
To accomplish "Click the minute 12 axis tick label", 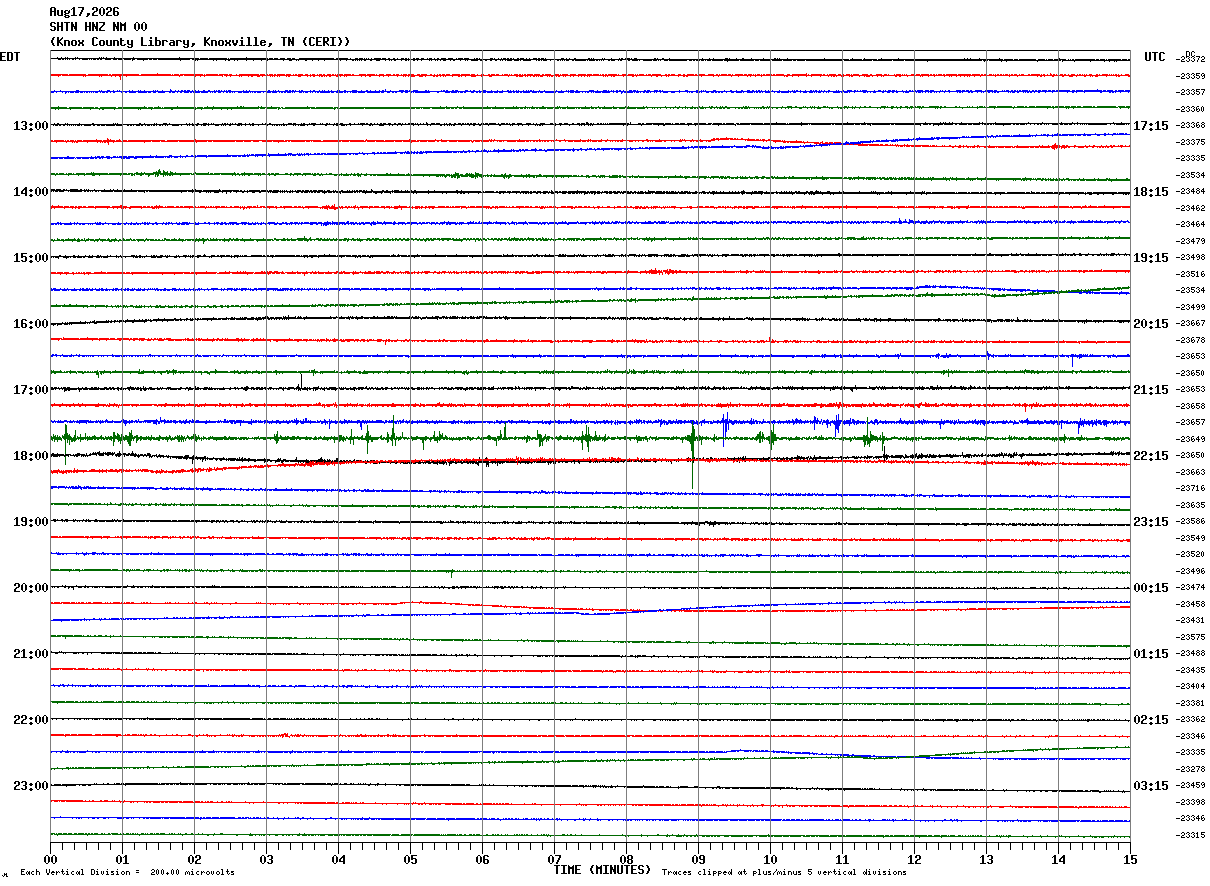I will tap(914, 859).
